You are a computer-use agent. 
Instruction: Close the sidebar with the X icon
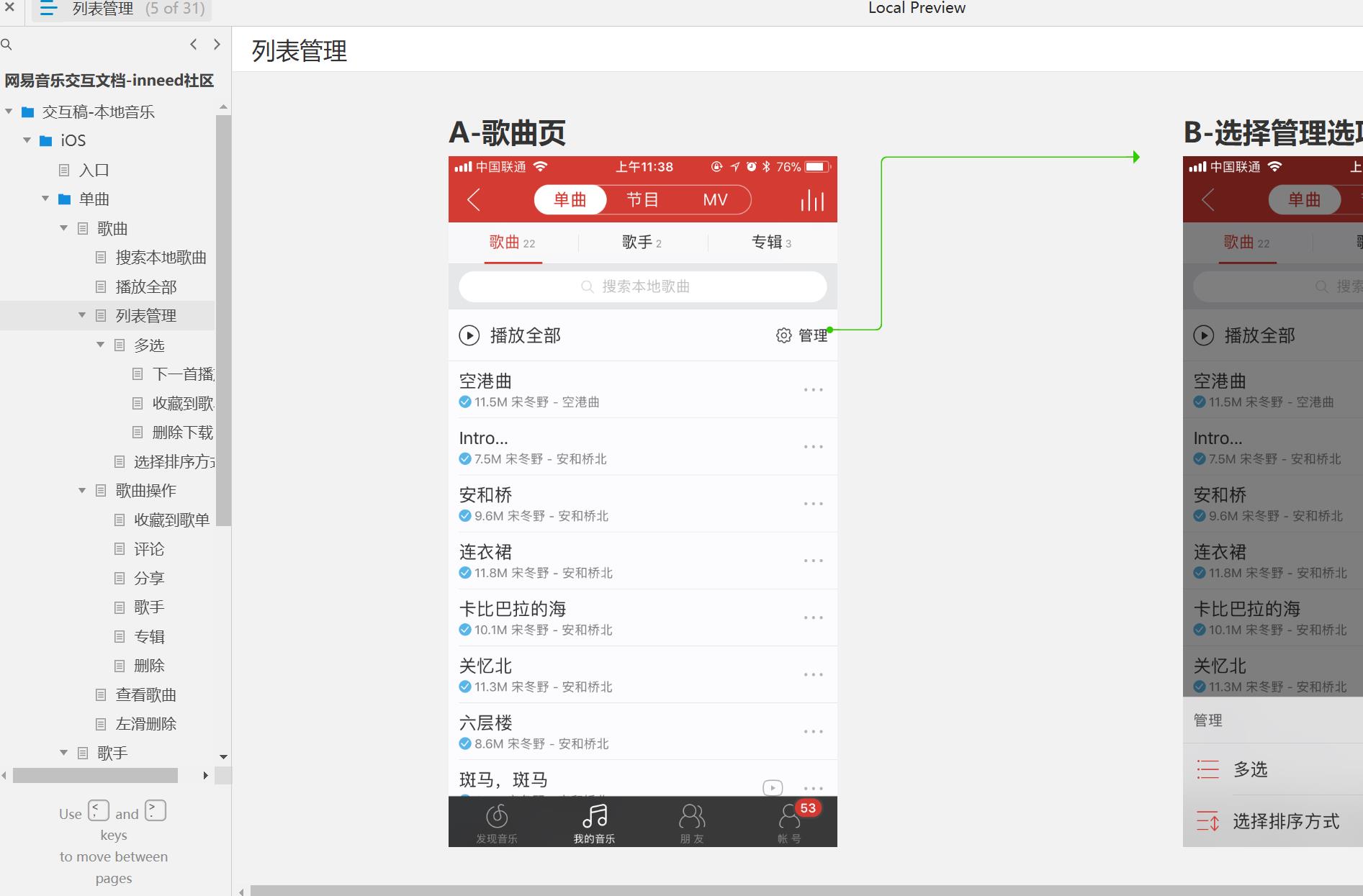click(x=9, y=8)
